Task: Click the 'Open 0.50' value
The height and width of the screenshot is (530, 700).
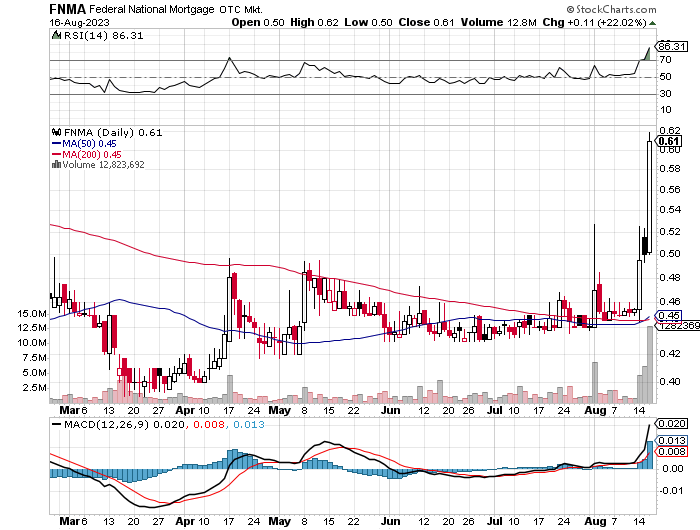Action: coord(258,22)
